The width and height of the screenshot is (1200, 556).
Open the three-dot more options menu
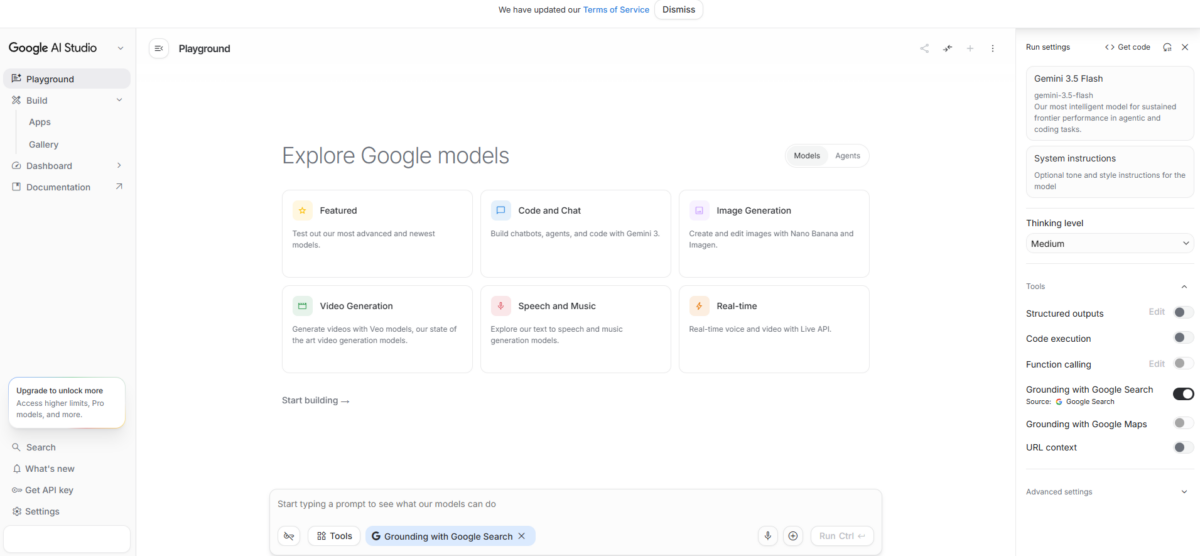coord(993,48)
